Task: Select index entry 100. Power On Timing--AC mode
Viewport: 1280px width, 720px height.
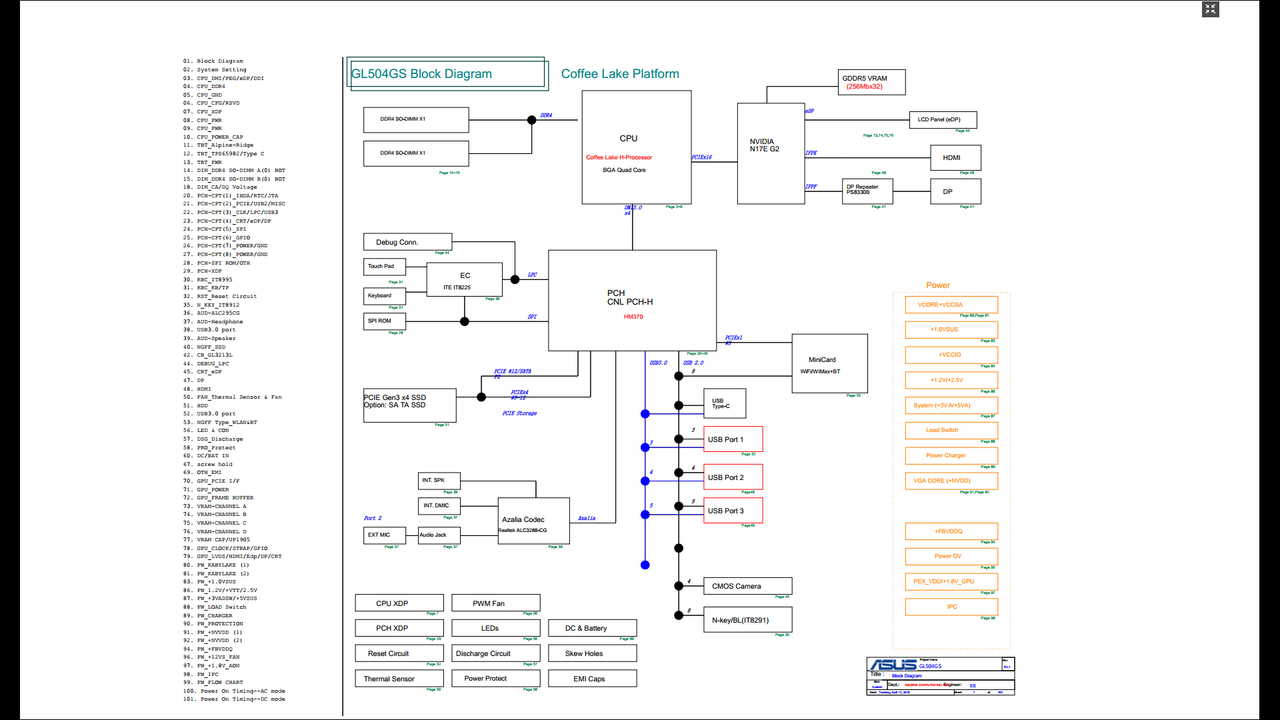Action: click(234, 691)
